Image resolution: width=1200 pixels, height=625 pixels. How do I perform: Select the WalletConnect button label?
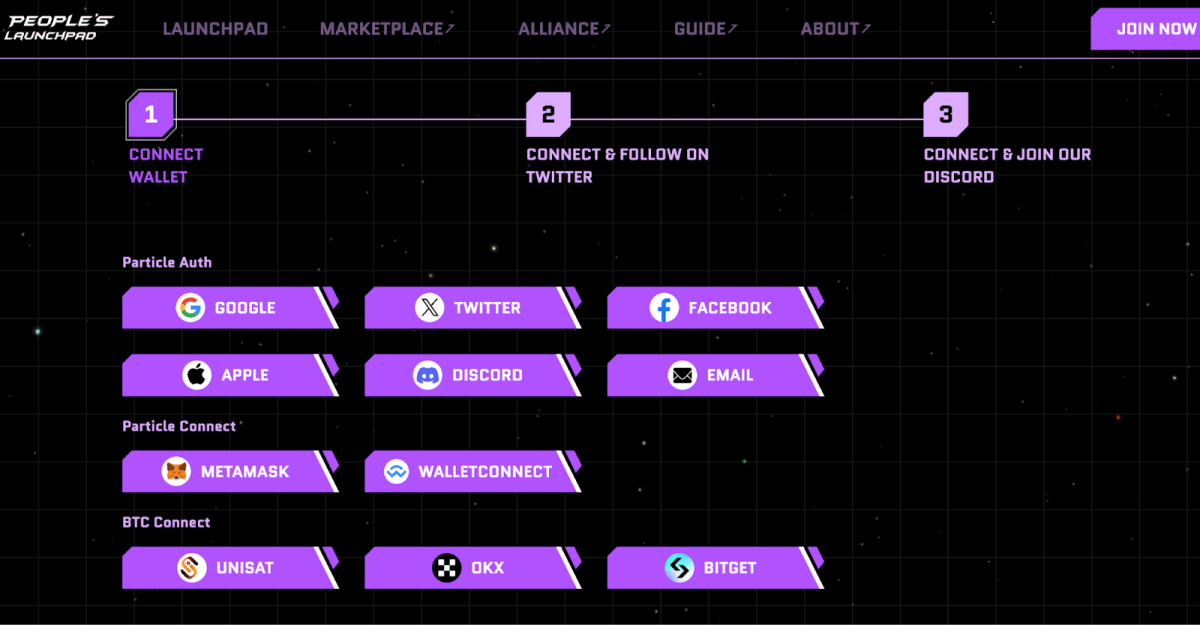tap(485, 471)
